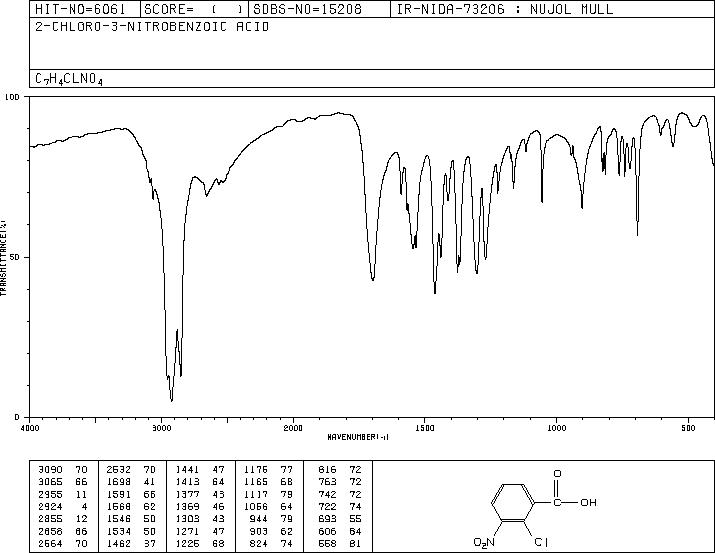Click peak table entry 722
This screenshot has height=553, width=715.
(x=327, y=506)
